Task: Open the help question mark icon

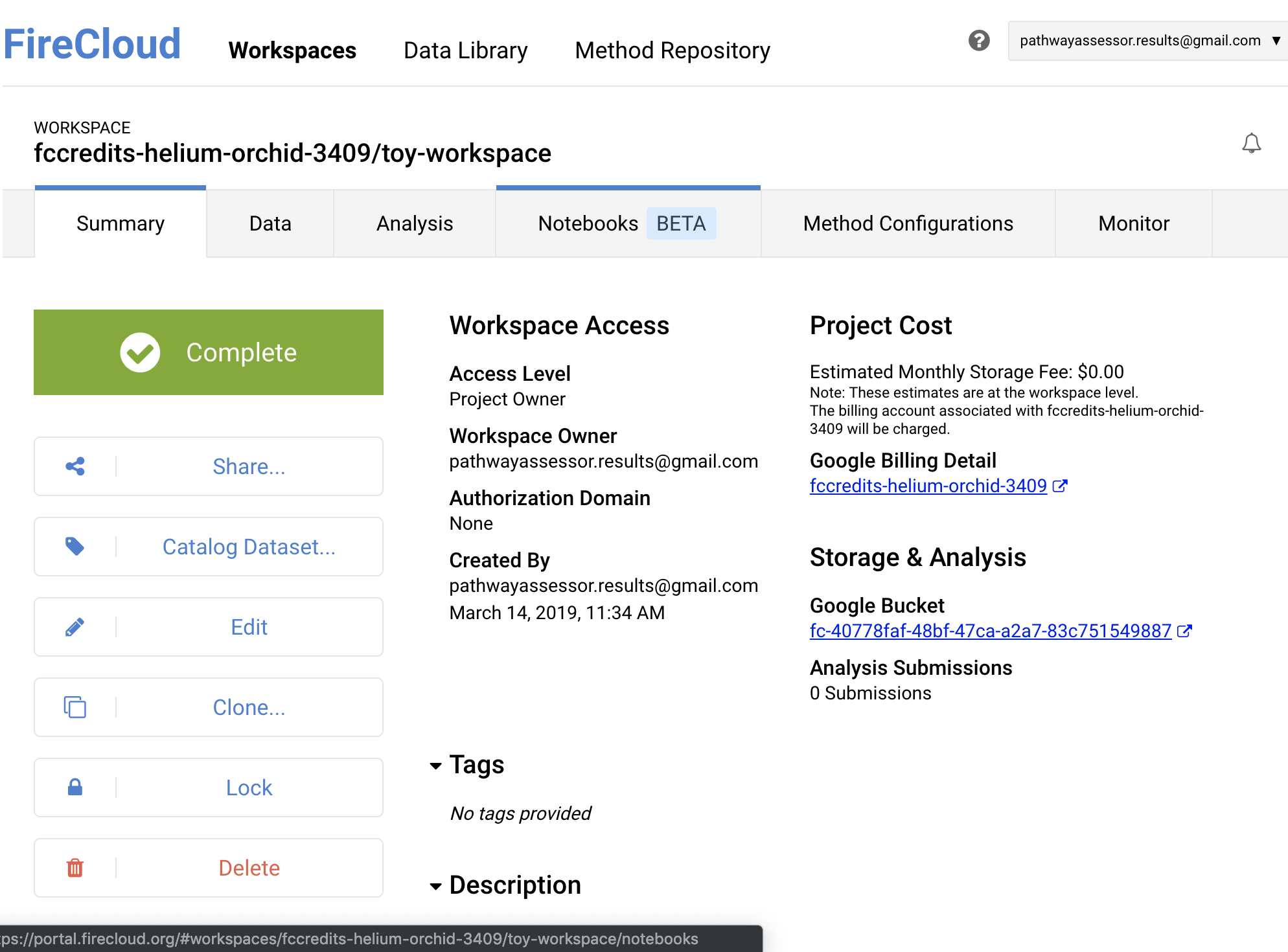Action: pos(979,41)
